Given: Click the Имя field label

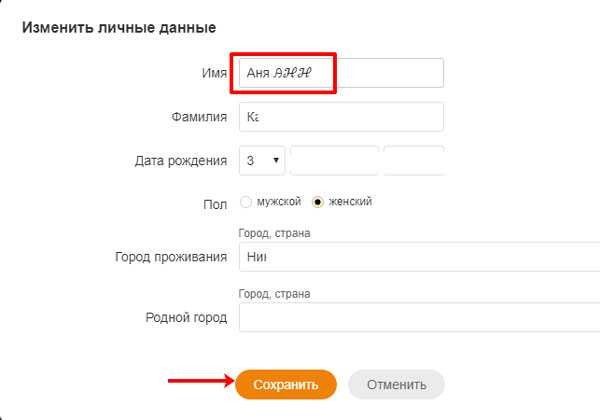Looking at the screenshot, I should 214,73.
